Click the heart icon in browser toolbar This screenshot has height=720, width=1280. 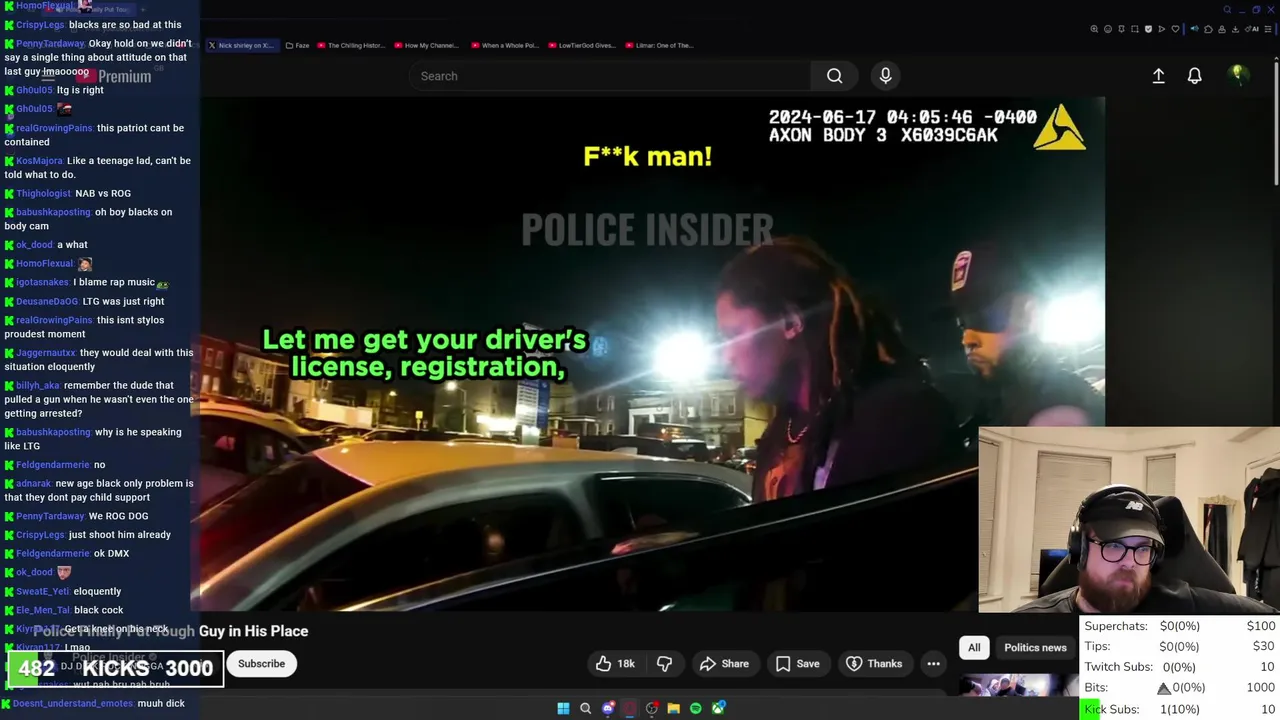pos(1175,29)
